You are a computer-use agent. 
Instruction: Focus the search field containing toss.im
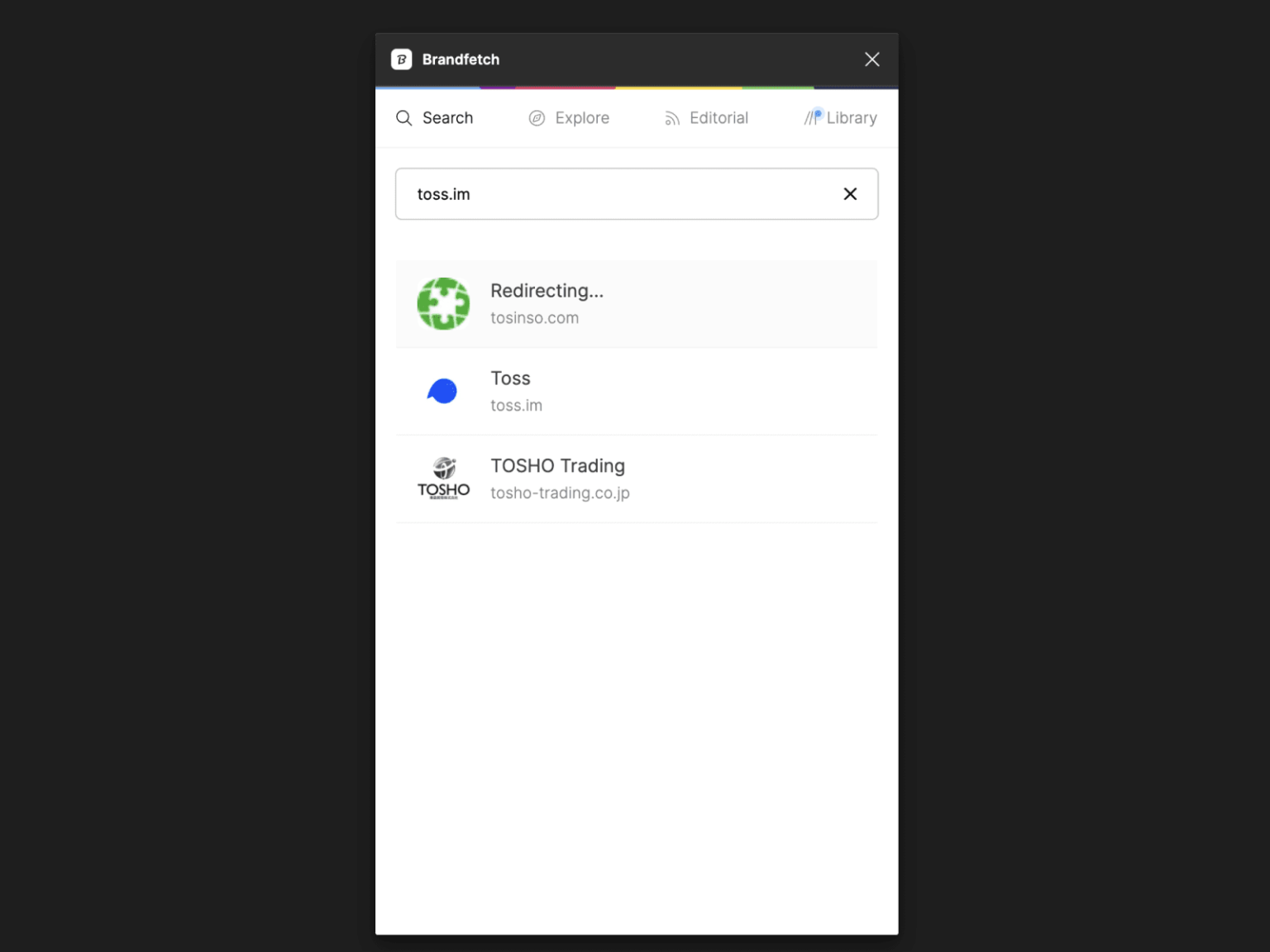[x=637, y=194]
